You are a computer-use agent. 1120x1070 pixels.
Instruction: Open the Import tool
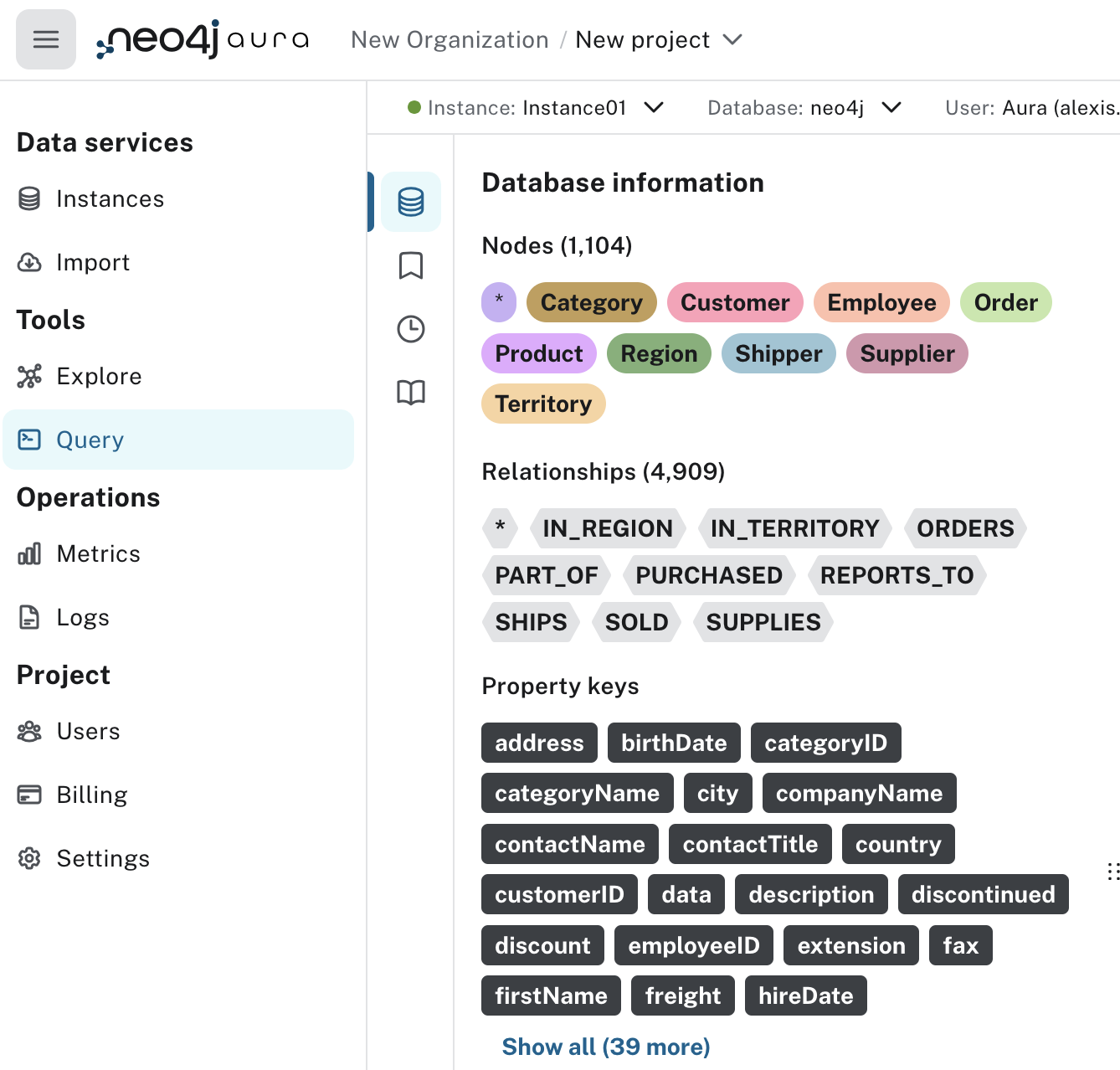click(92, 262)
